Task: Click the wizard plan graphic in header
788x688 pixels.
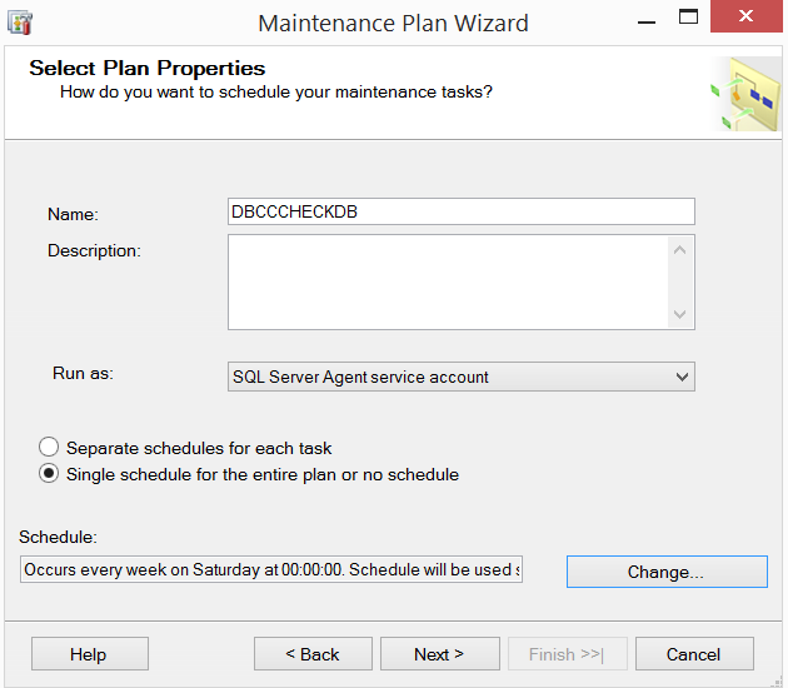Action: 745,94
